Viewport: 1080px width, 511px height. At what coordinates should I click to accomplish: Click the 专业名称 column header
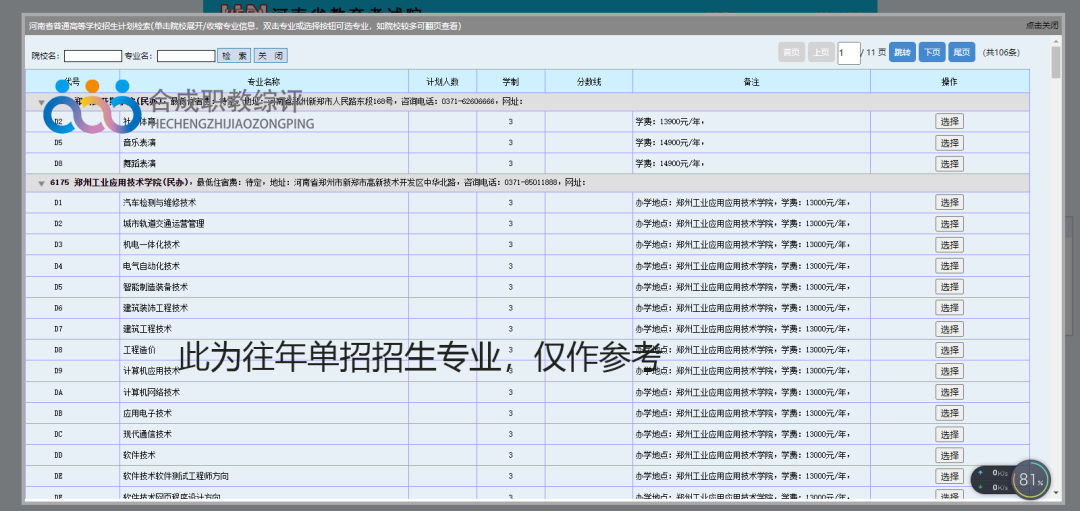tap(263, 81)
